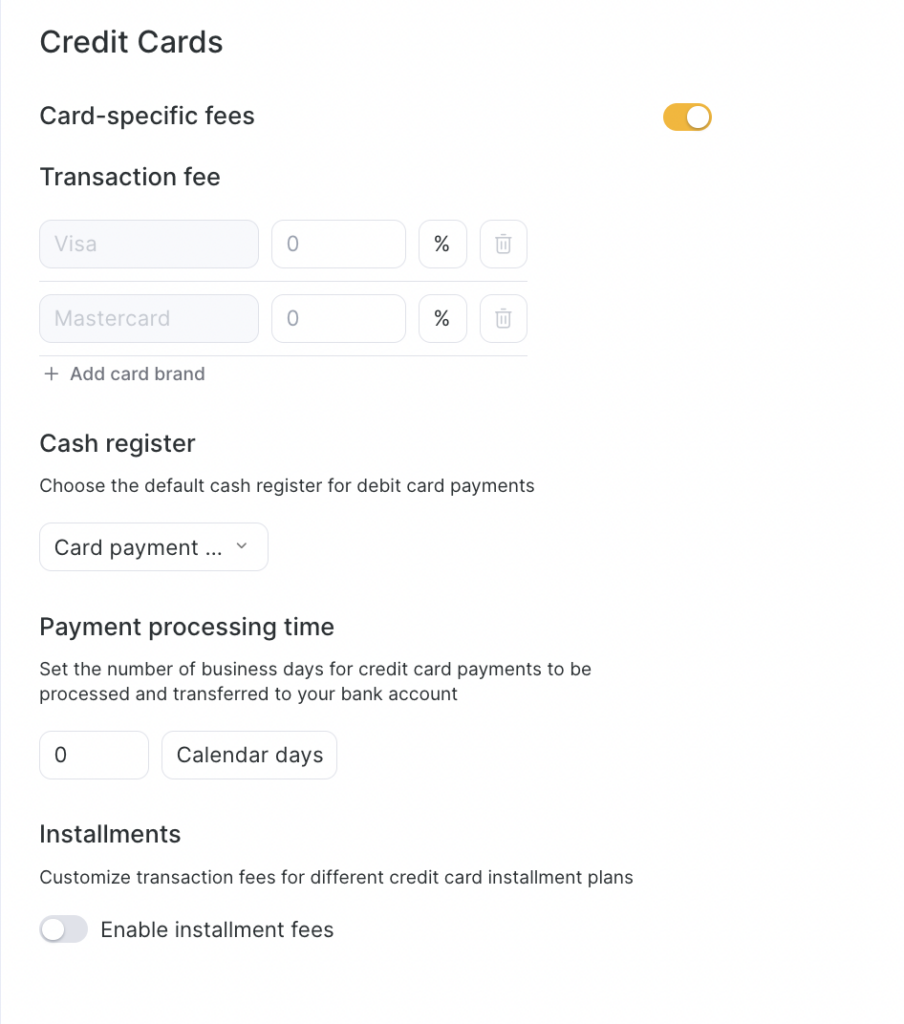The width and height of the screenshot is (904, 1024).
Task: Click the Add card brand link
Action: (x=137, y=374)
